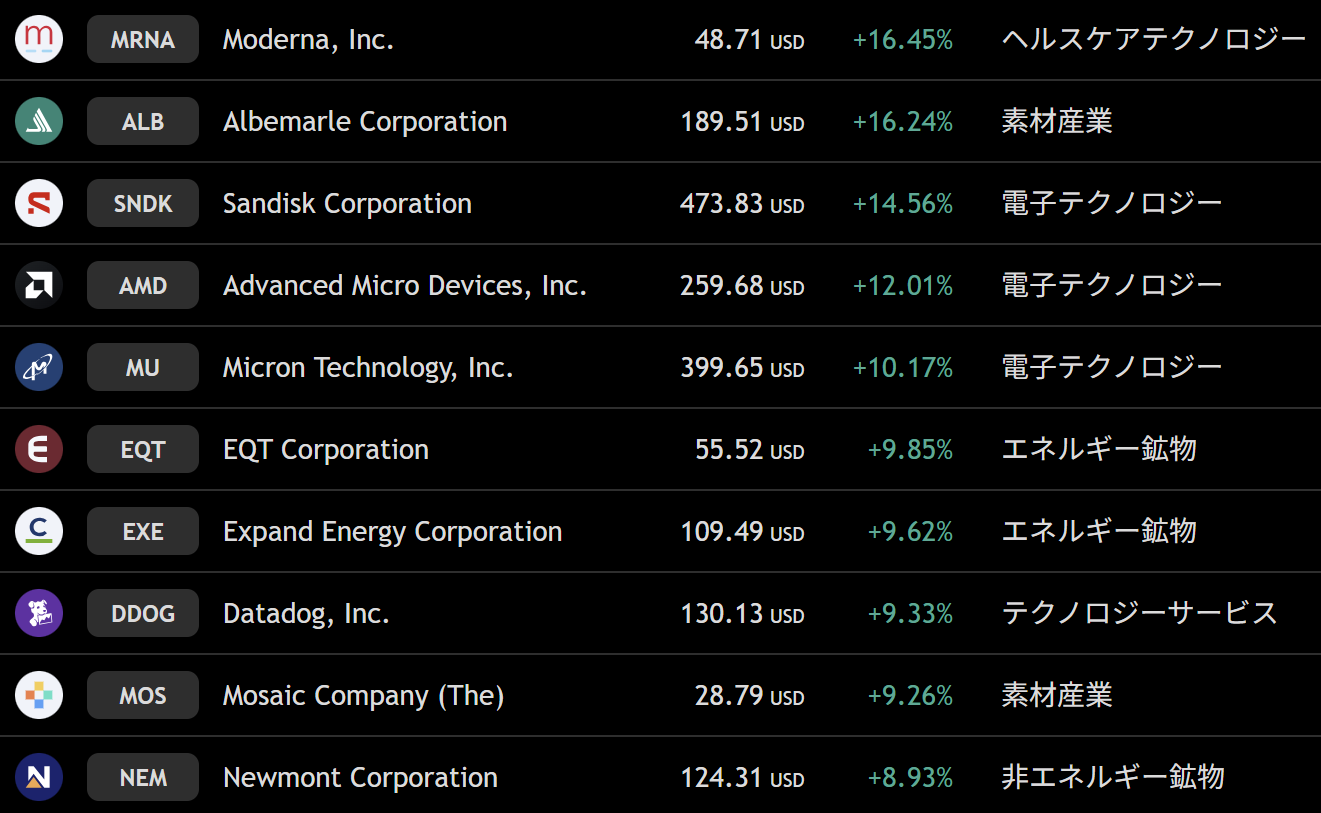Open the MRNA ticker symbol badge
Image resolution: width=1321 pixels, height=813 pixels.
143,40
